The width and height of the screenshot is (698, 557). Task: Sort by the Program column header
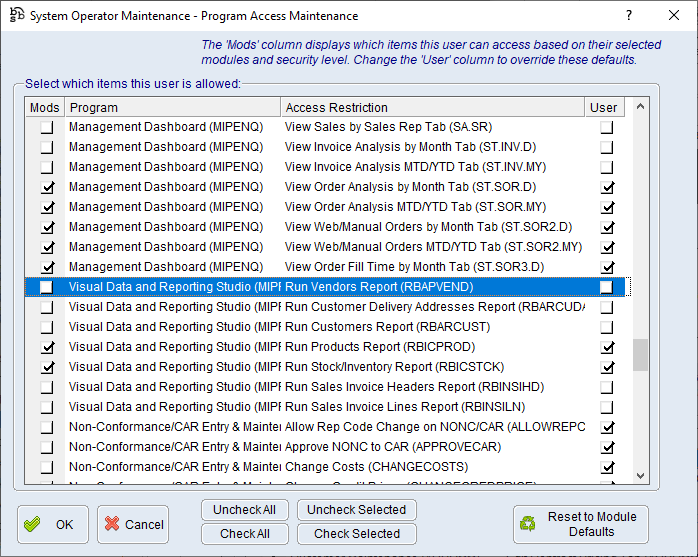point(172,107)
